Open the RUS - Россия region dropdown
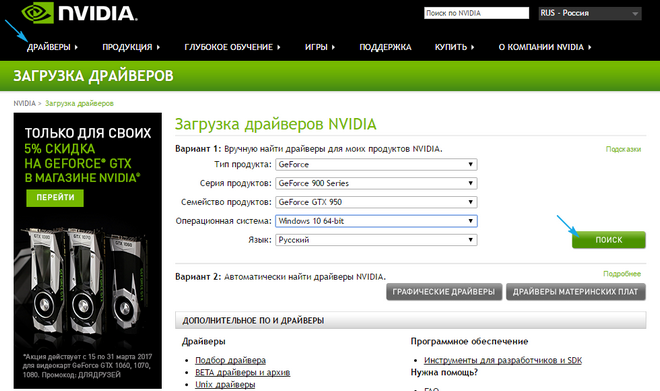660x391 pixels. pyautogui.click(x=590, y=13)
